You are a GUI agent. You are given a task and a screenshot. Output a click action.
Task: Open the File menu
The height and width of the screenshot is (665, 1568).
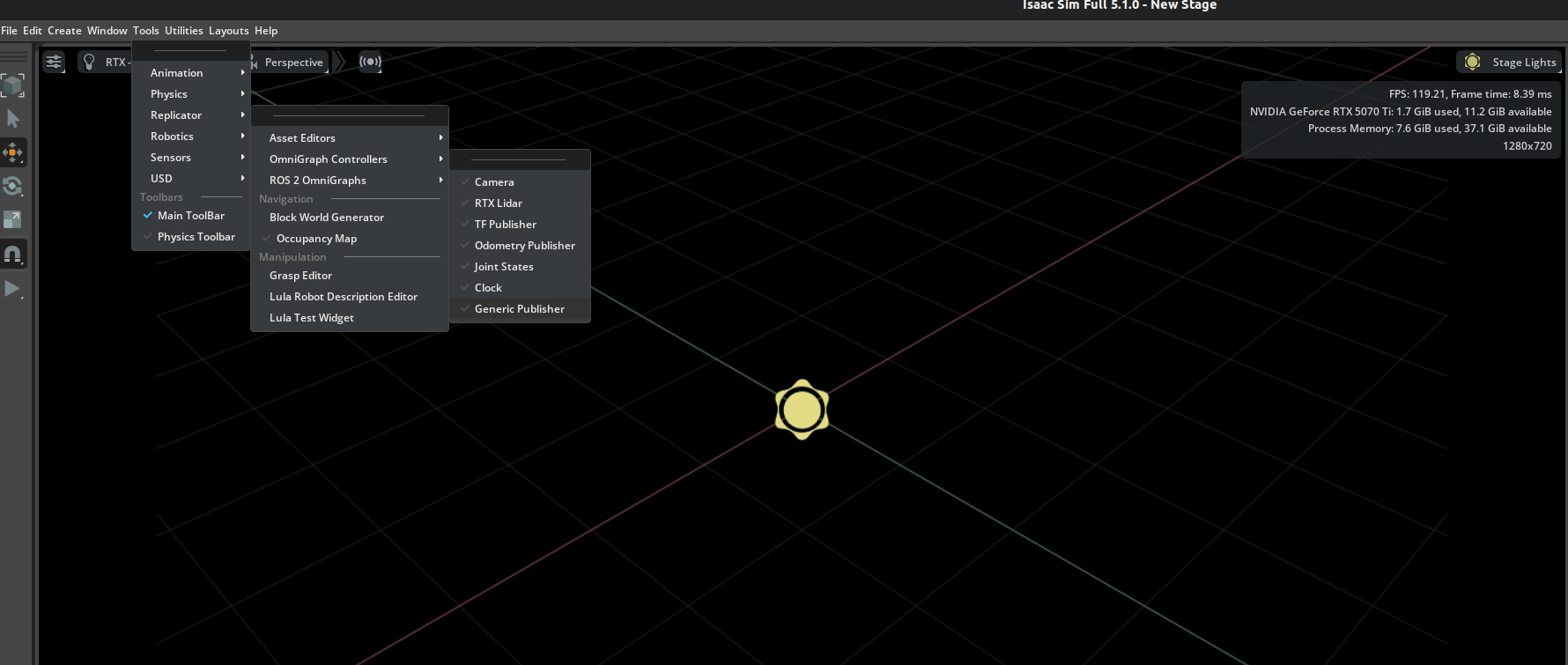click(x=9, y=31)
